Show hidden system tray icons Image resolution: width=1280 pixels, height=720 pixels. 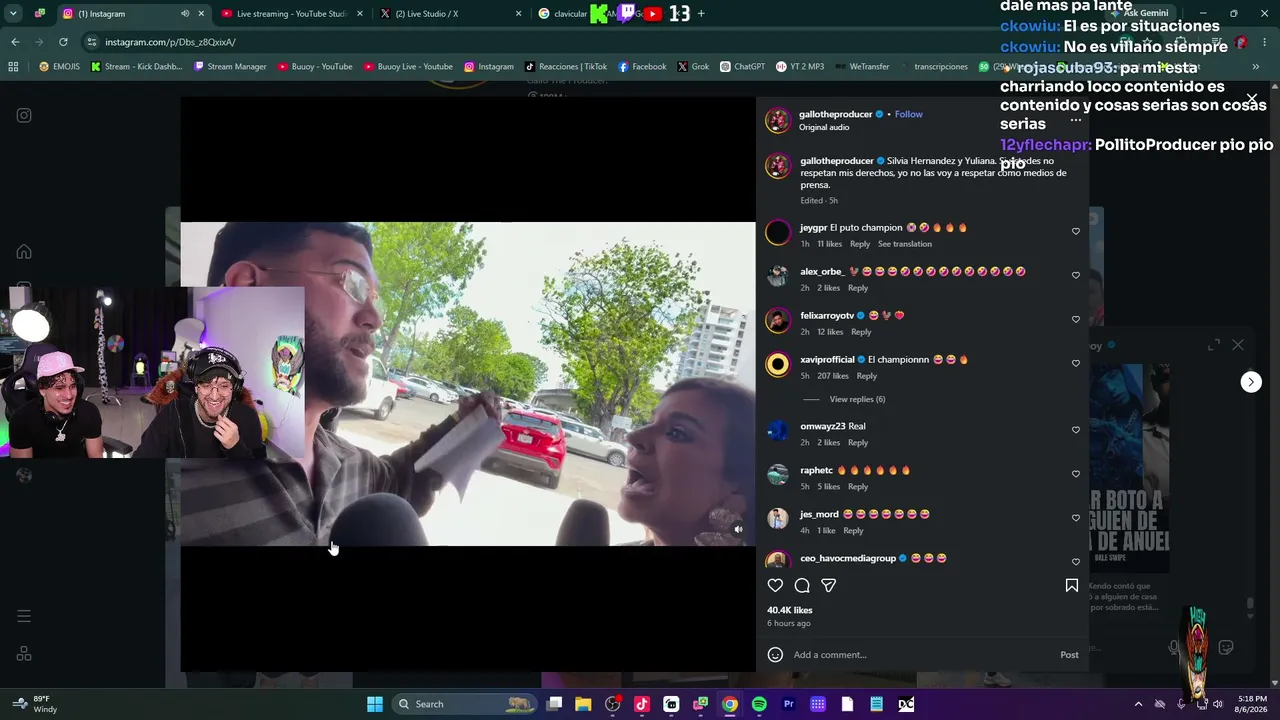1138,704
